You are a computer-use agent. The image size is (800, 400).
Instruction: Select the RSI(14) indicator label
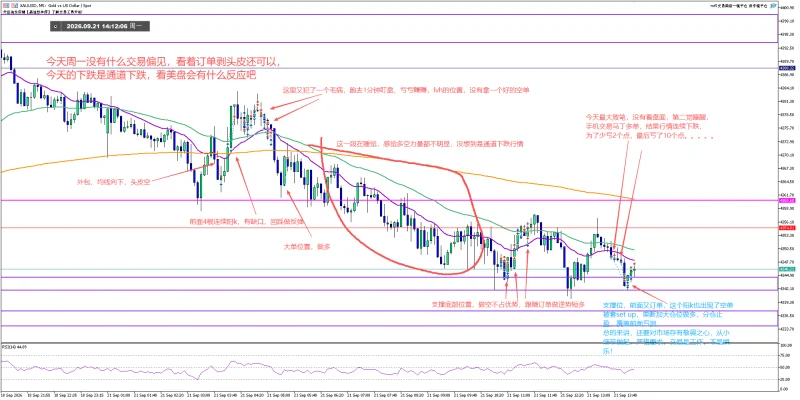coord(12,347)
